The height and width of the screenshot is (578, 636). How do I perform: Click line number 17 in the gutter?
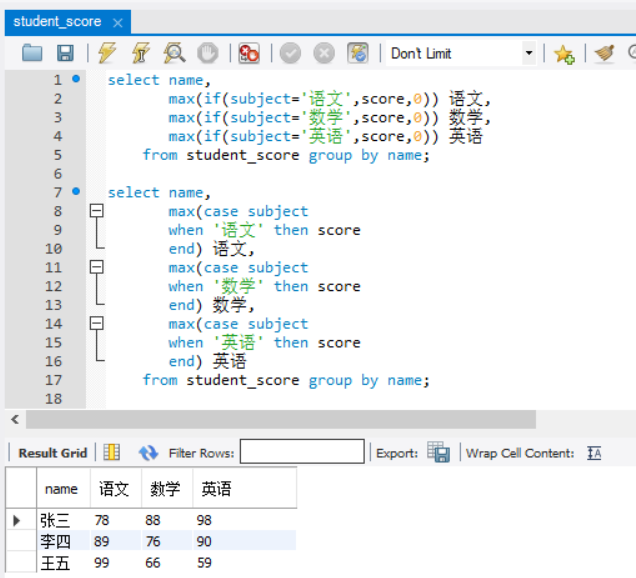(x=53, y=380)
